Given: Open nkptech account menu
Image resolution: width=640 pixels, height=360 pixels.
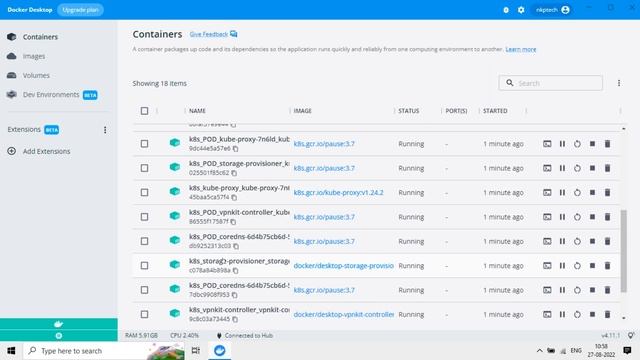Looking at the screenshot, I should click(x=553, y=10).
